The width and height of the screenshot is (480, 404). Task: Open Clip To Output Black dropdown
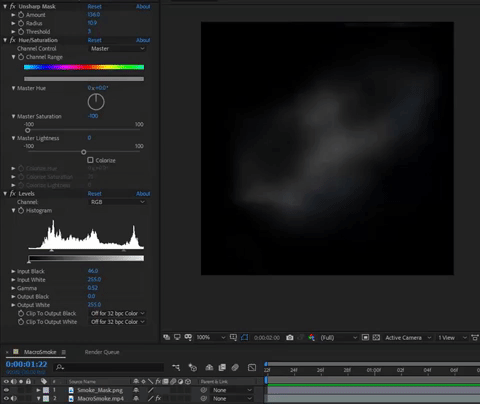[117, 313]
